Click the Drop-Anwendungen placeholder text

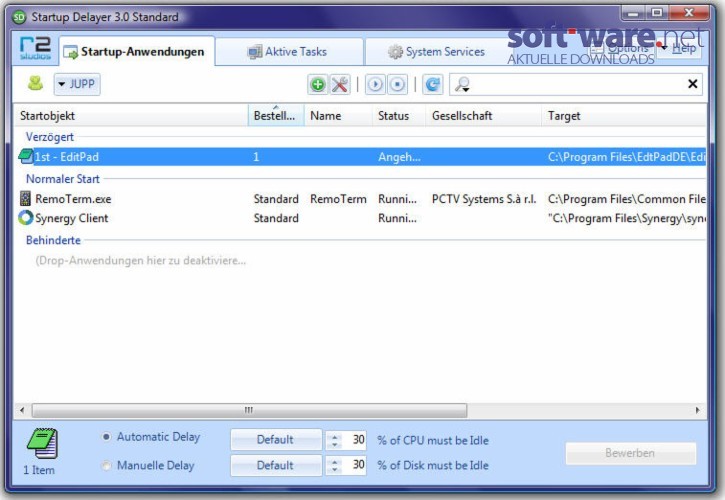pyautogui.click(x=141, y=260)
